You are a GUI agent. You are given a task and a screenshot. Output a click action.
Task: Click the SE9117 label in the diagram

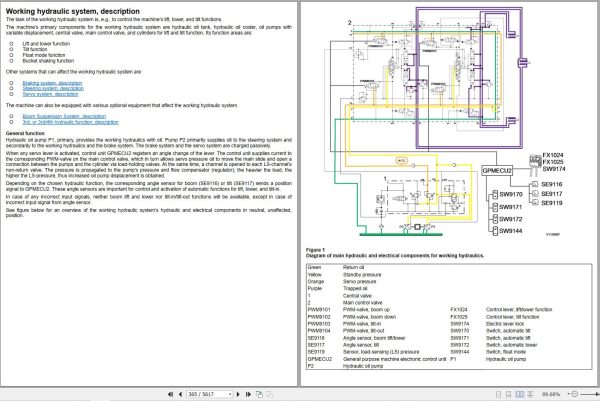[552, 194]
